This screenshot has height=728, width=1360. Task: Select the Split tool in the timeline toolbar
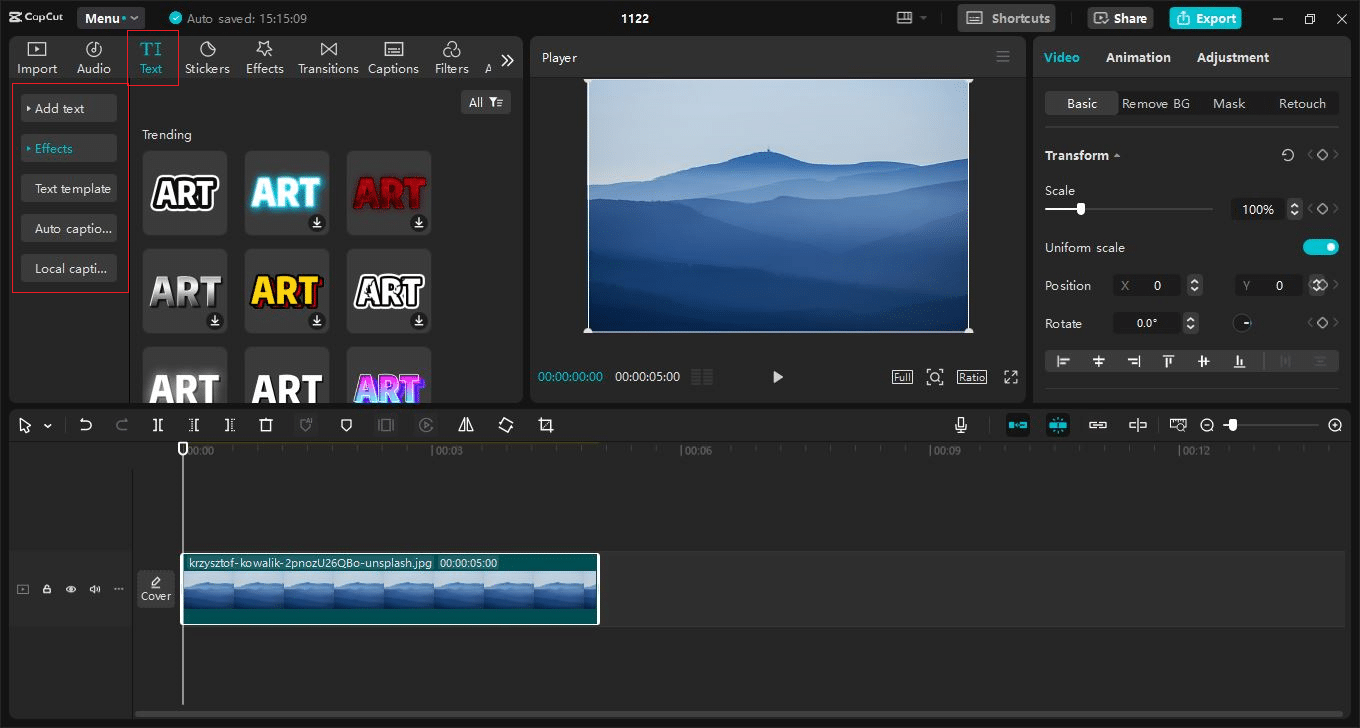point(157,424)
